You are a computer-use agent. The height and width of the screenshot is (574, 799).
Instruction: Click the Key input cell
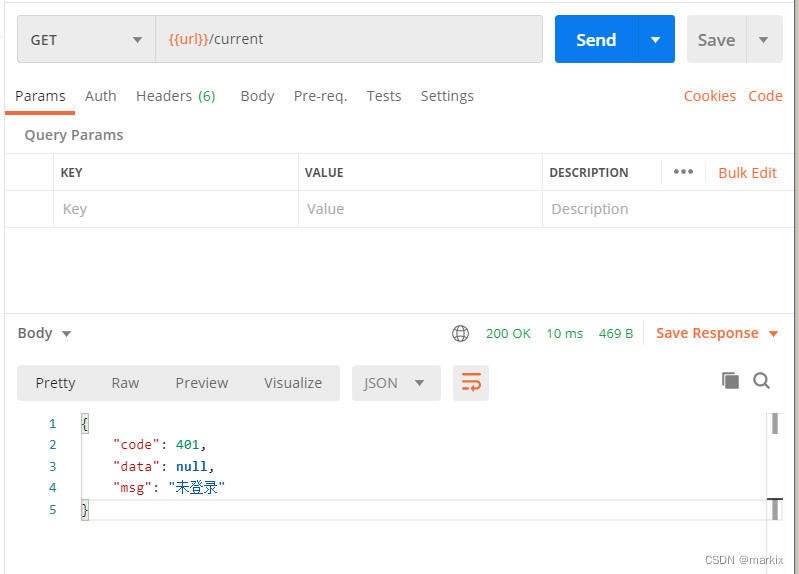(176, 209)
